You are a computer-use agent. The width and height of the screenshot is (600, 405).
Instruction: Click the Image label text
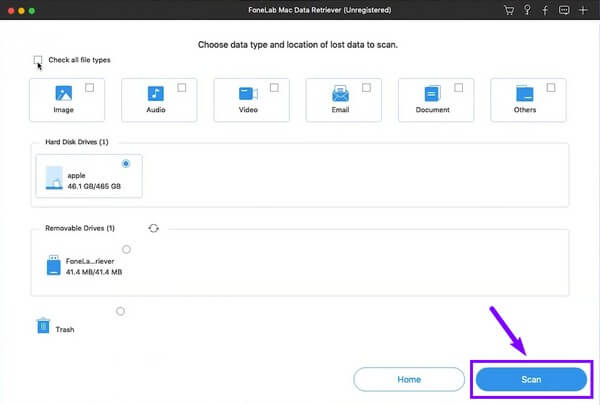pos(64,110)
